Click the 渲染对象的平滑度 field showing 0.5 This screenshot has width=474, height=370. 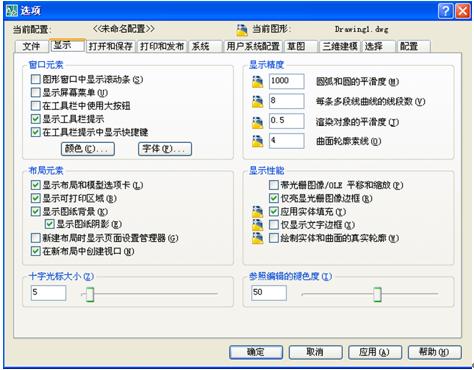[x=287, y=121]
